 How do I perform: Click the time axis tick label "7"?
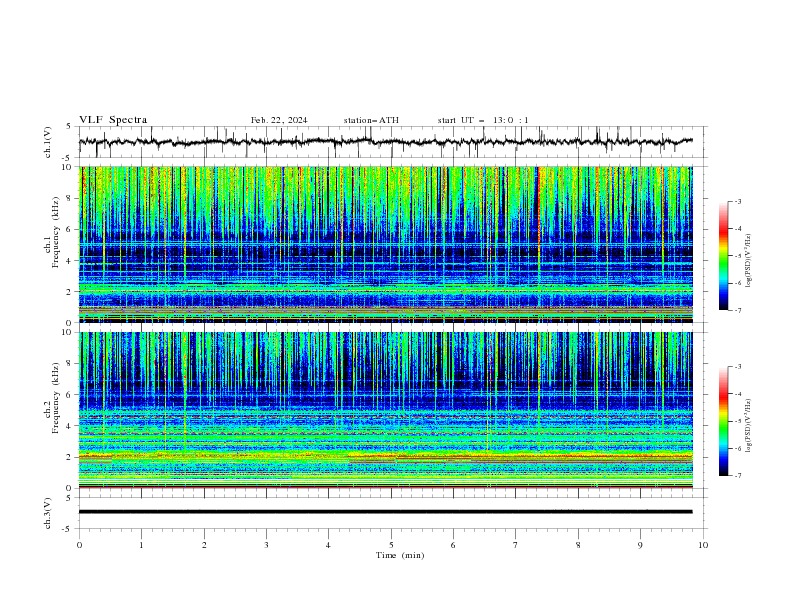coord(516,545)
